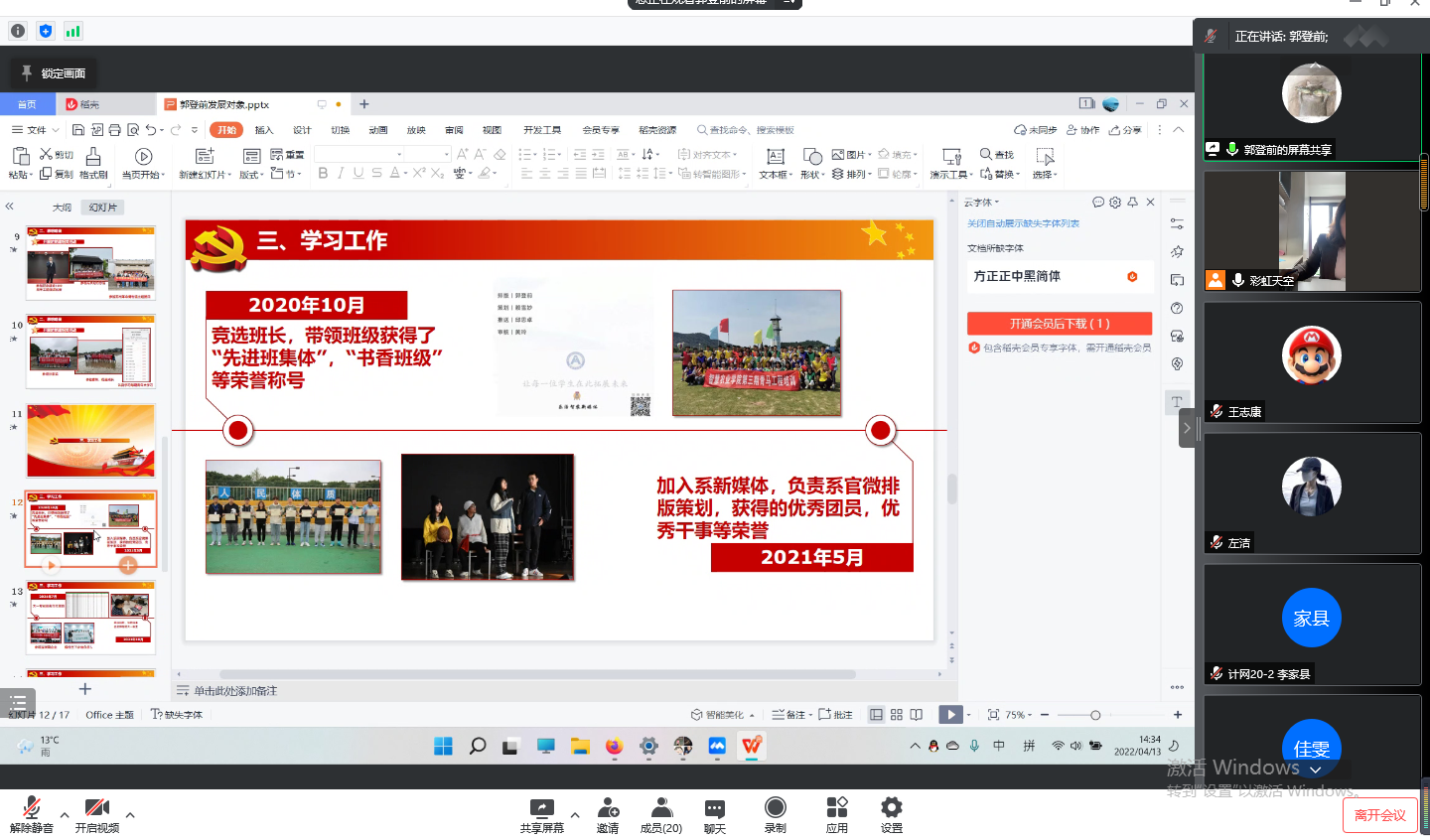Click the Increase font size icon
Image resolution: width=1430 pixels, height=840 pixels.
[463, 154]
